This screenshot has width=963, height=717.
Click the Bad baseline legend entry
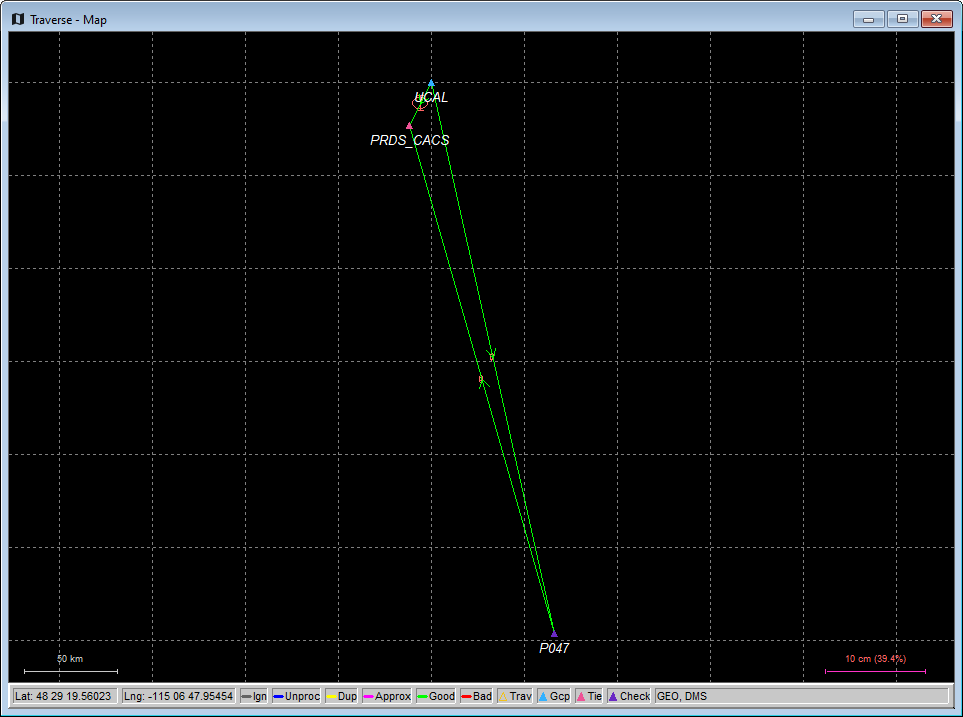[x=476, y=696]
